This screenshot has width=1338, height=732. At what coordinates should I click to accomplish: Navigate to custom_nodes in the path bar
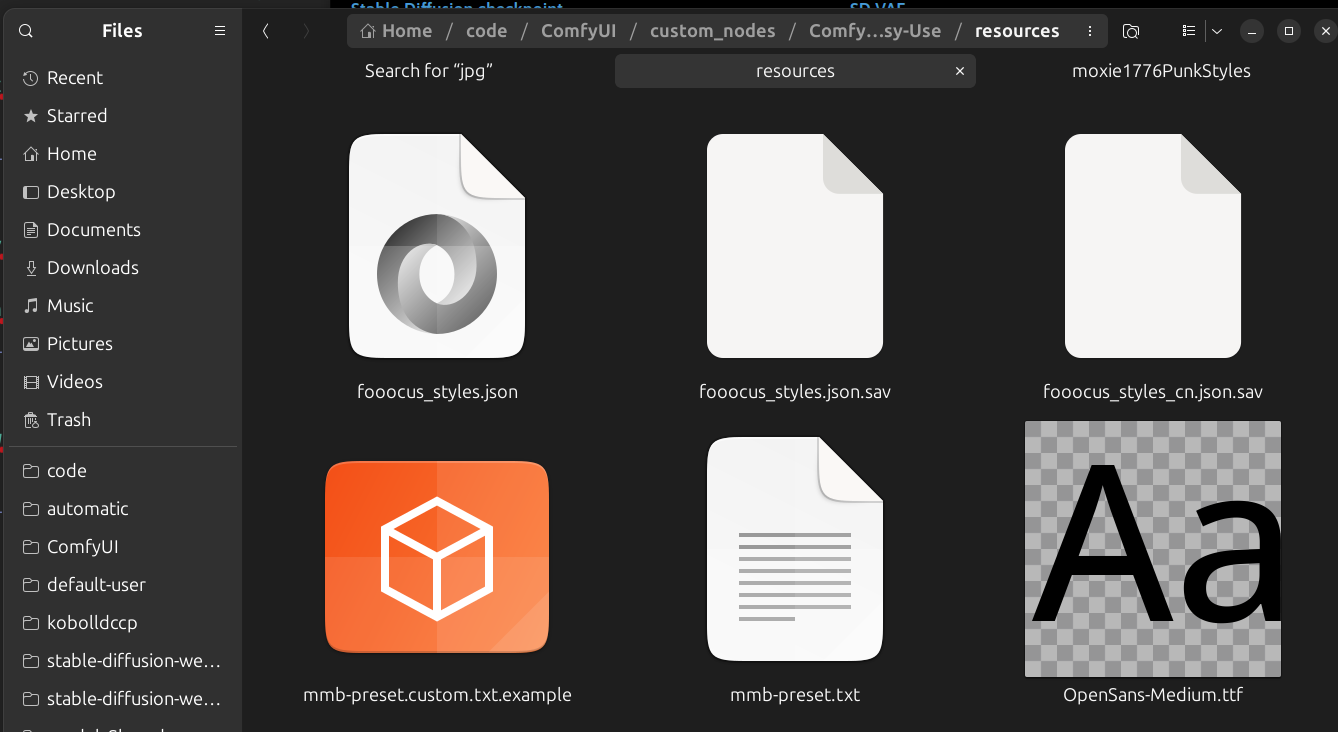click(x=712, y=31)
